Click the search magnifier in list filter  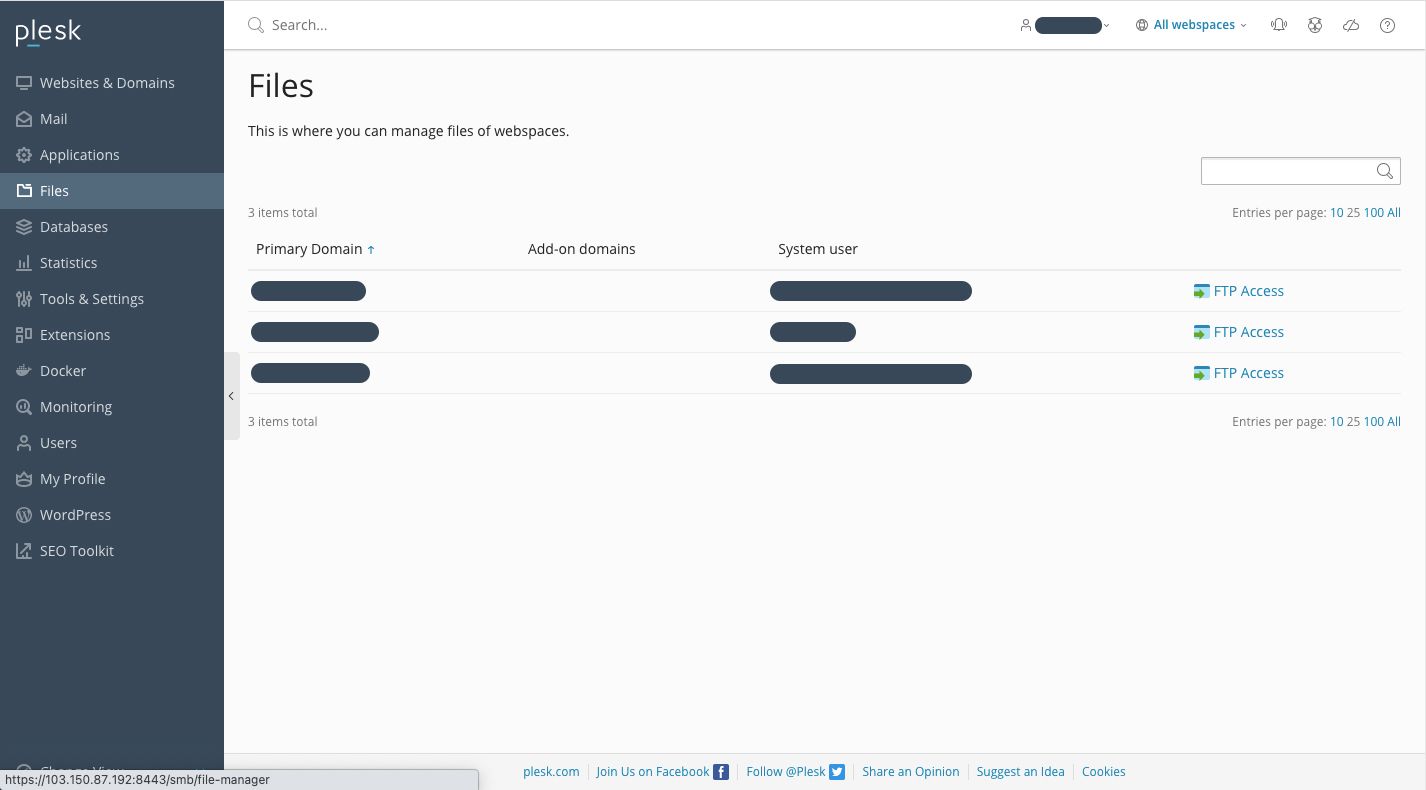point(1385,171)
